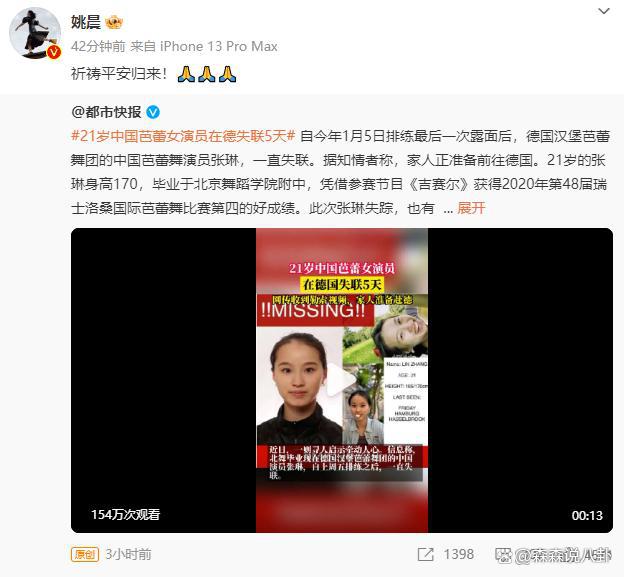Open the iPhone 13 Pro Max source link
The image size is (624, 577).
click(218, 47)
